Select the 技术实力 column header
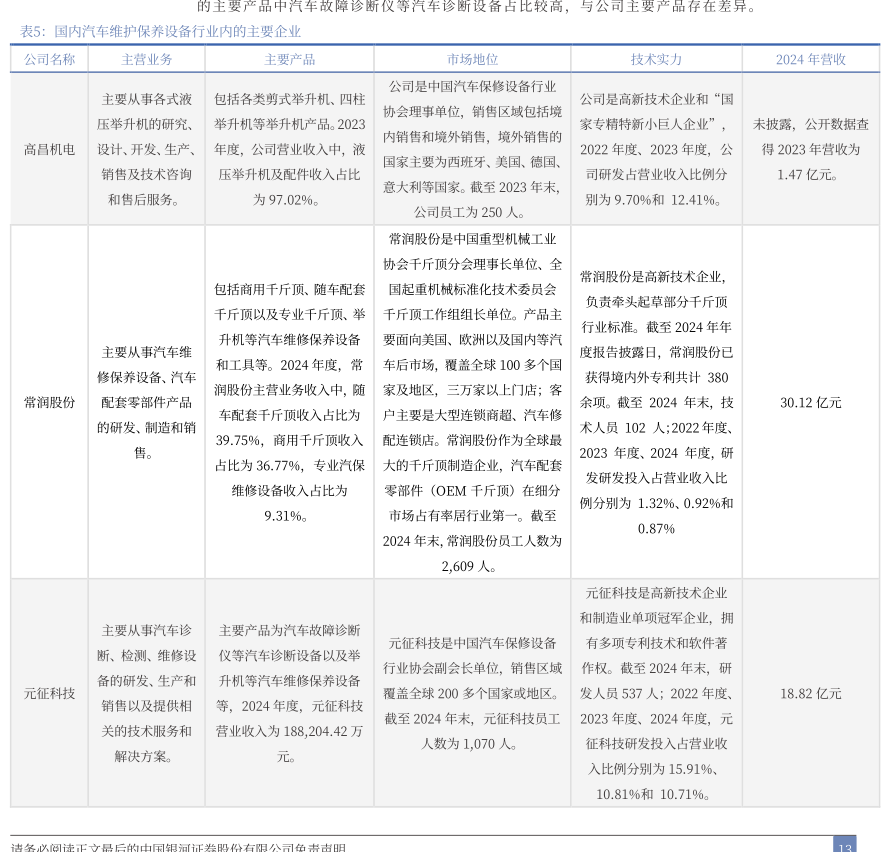The height and width of the screenshot is (852, 894). 656,59
